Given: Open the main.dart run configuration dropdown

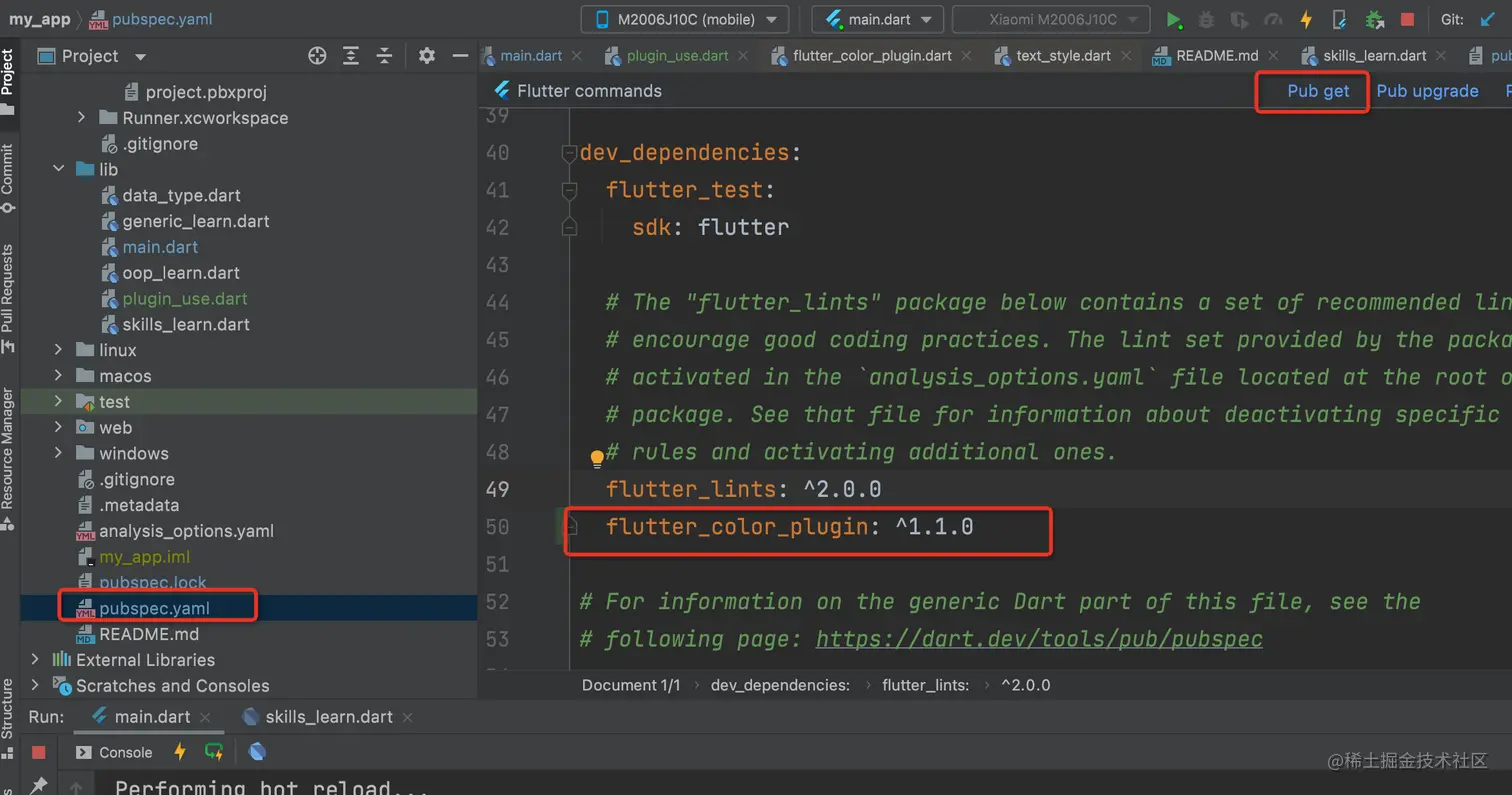Looking at the screenshot, I should (877, 19).
